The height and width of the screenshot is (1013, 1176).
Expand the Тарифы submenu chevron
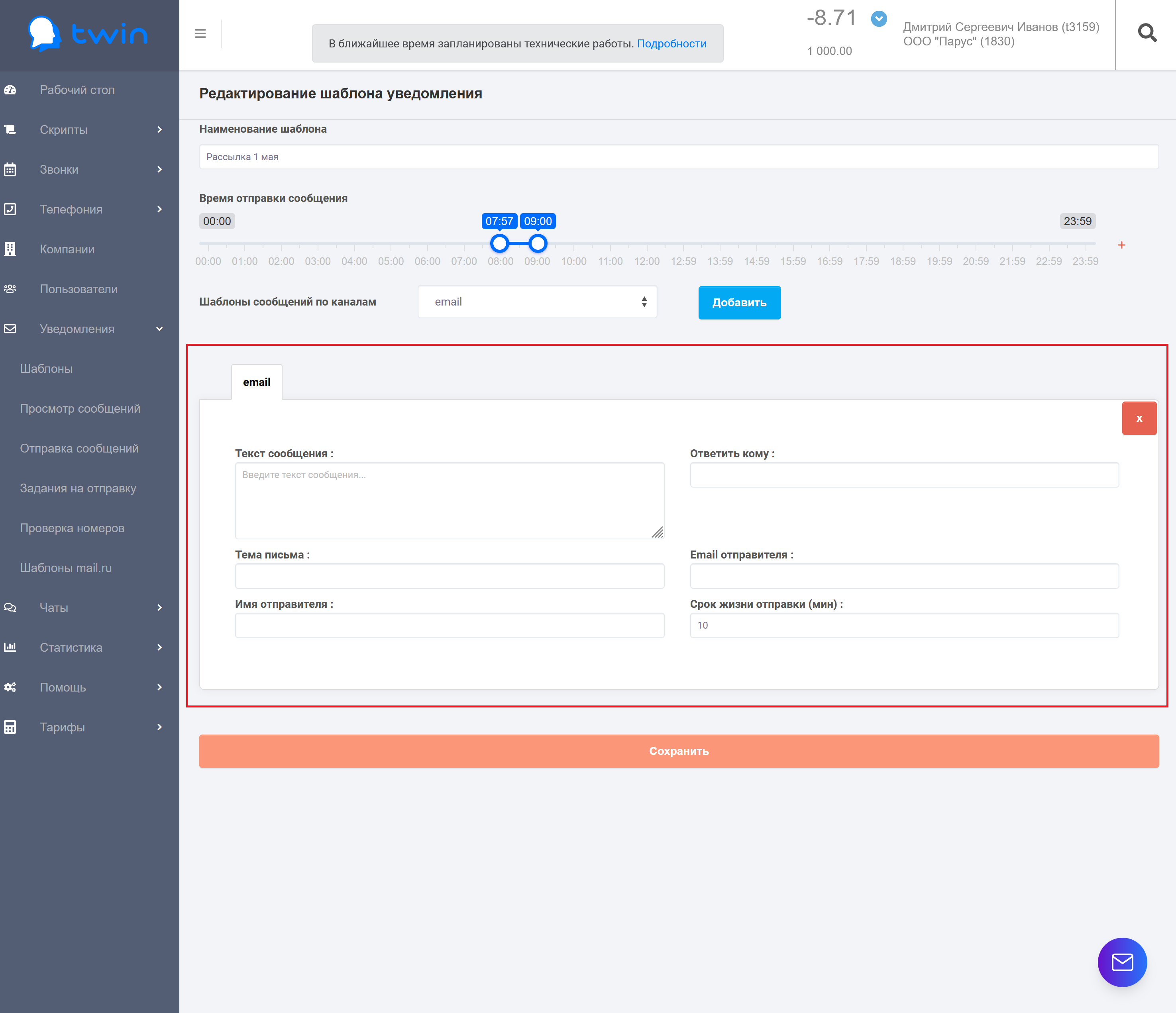(x=159, y=727)
